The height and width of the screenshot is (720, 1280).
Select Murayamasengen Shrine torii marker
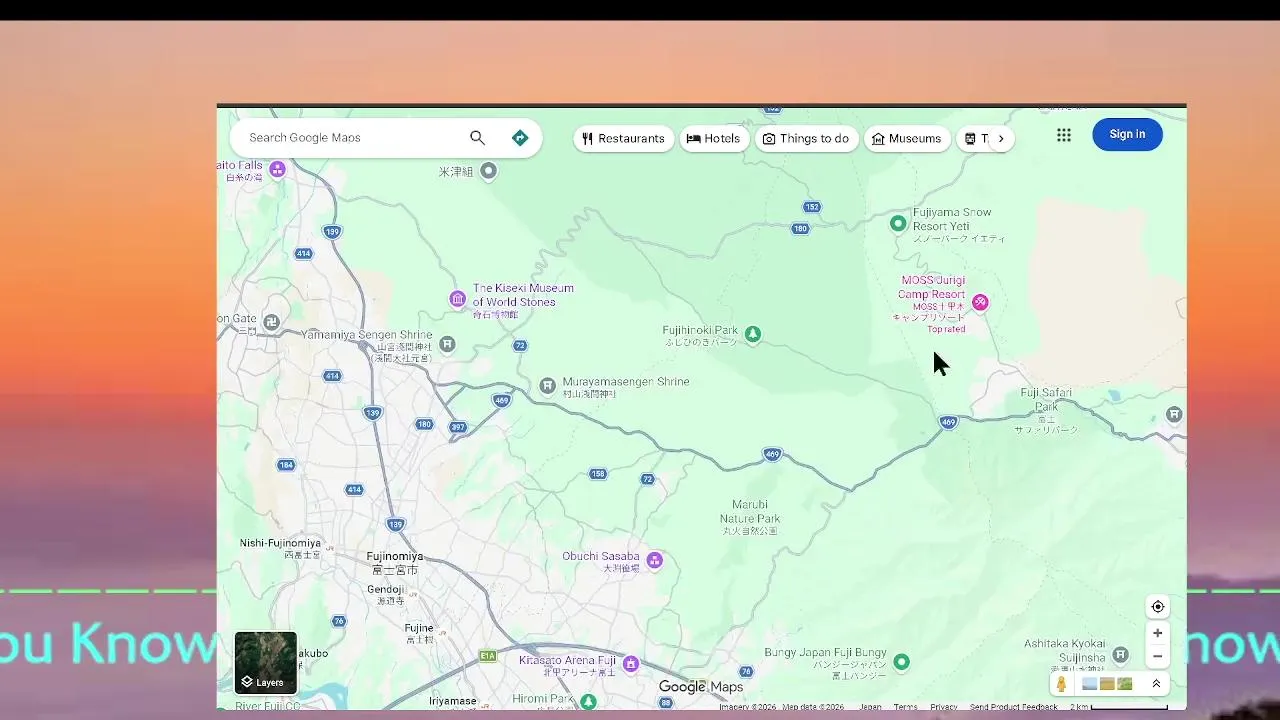[x=547, y=385]
